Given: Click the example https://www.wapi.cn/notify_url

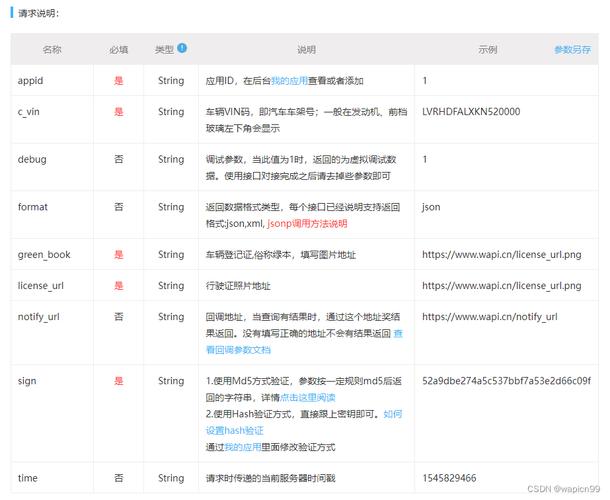Looking at the screenshot, I should coord(490,317).
